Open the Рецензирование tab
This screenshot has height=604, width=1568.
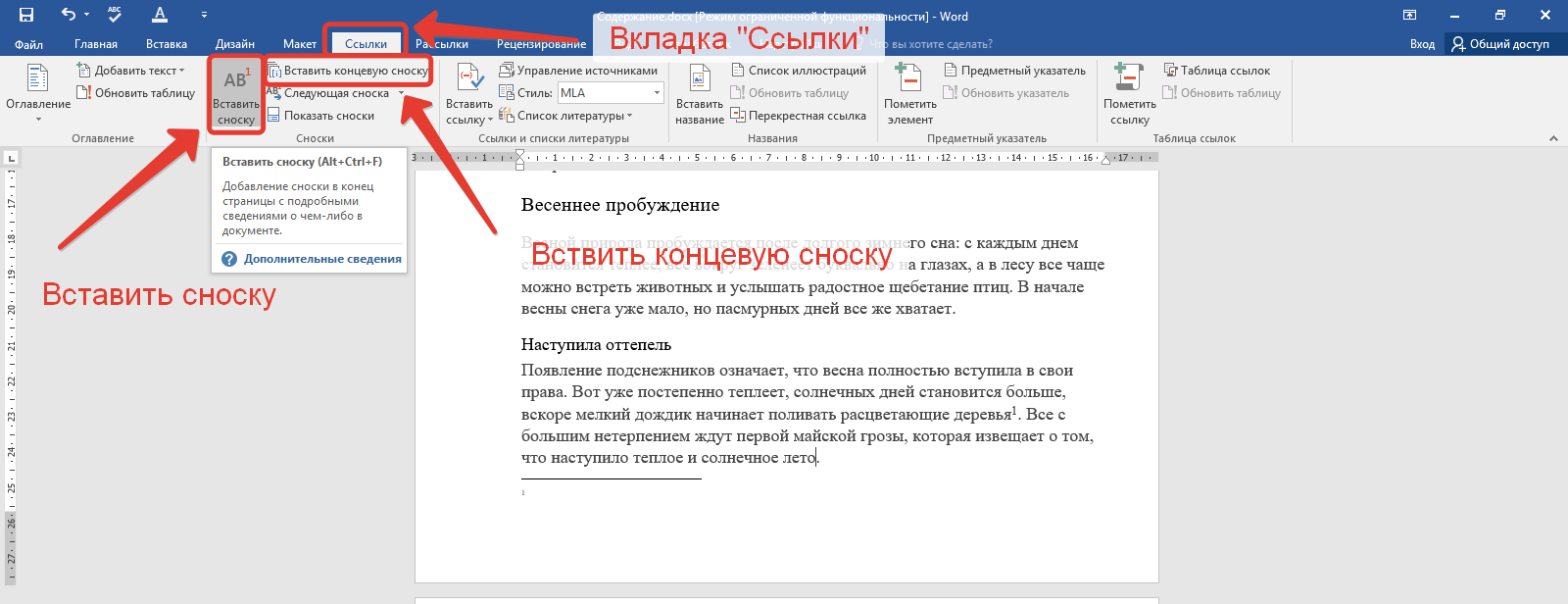coord(541,44)
